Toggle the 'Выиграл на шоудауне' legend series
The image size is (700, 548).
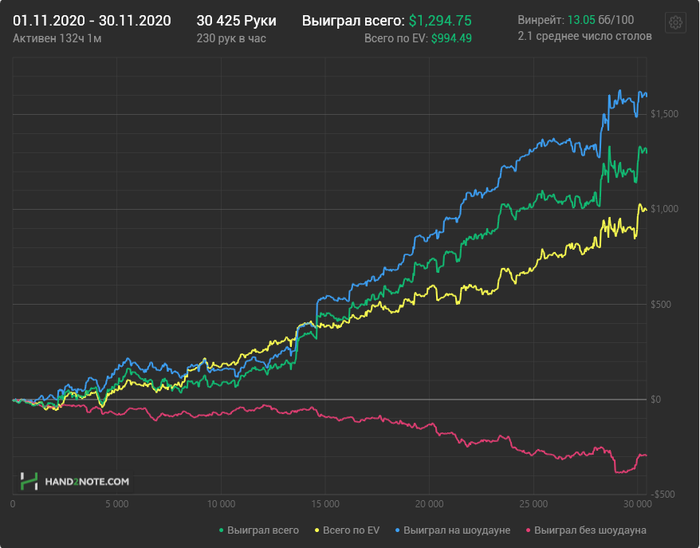(x=453, y=530)
